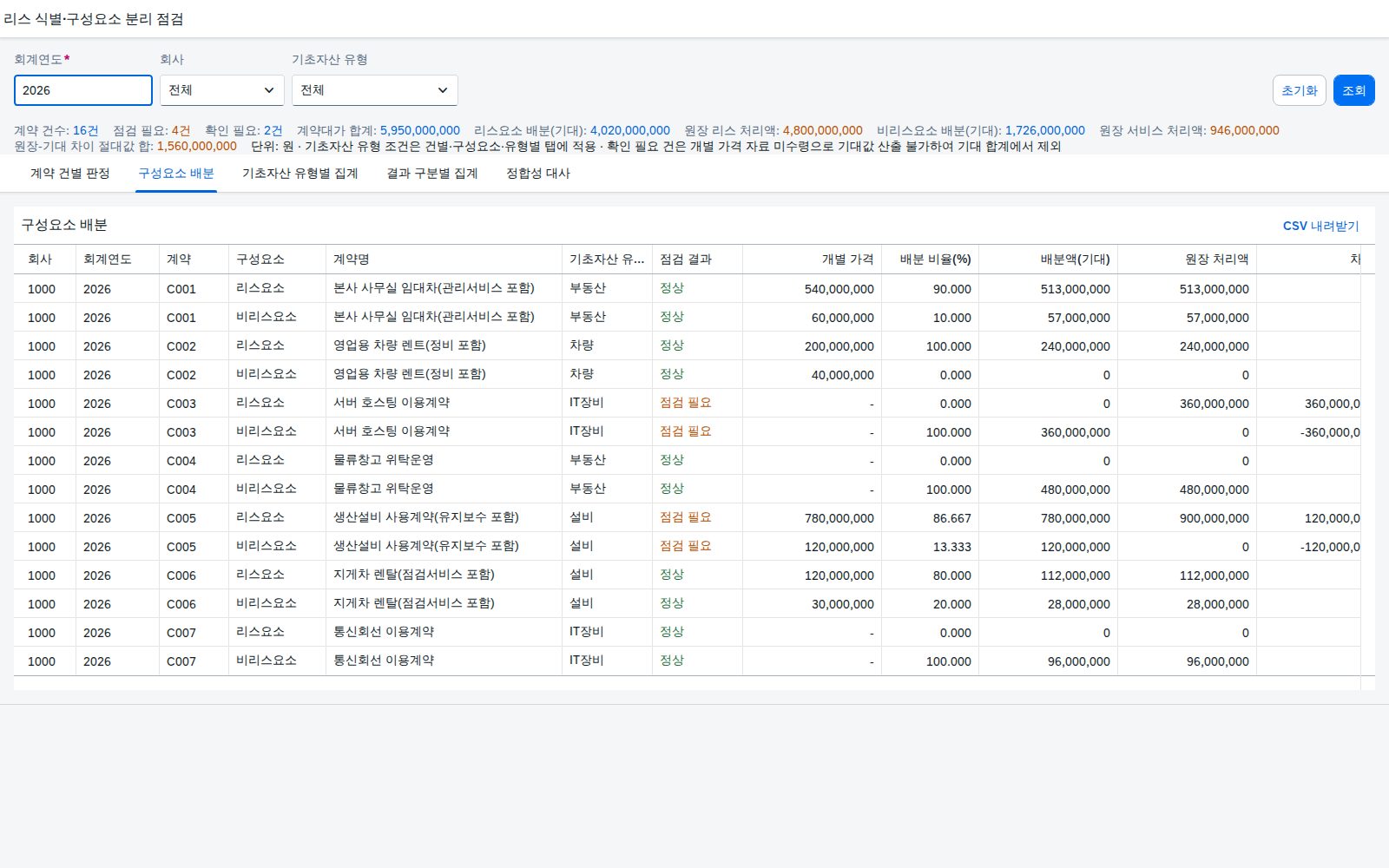Click 정상 status in C002 리스요소 row
Screen dimensions: 1389x868
click(x=672, y=345)
